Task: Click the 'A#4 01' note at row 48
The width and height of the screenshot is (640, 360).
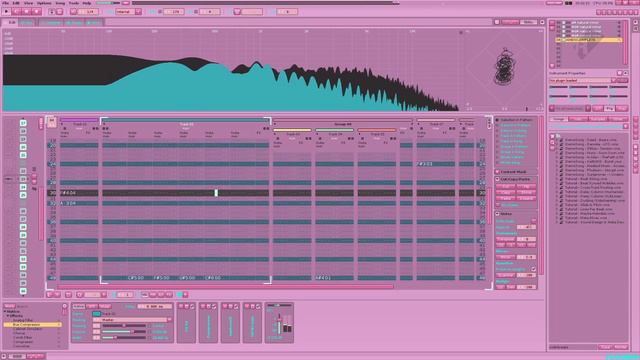Action: 323,278
